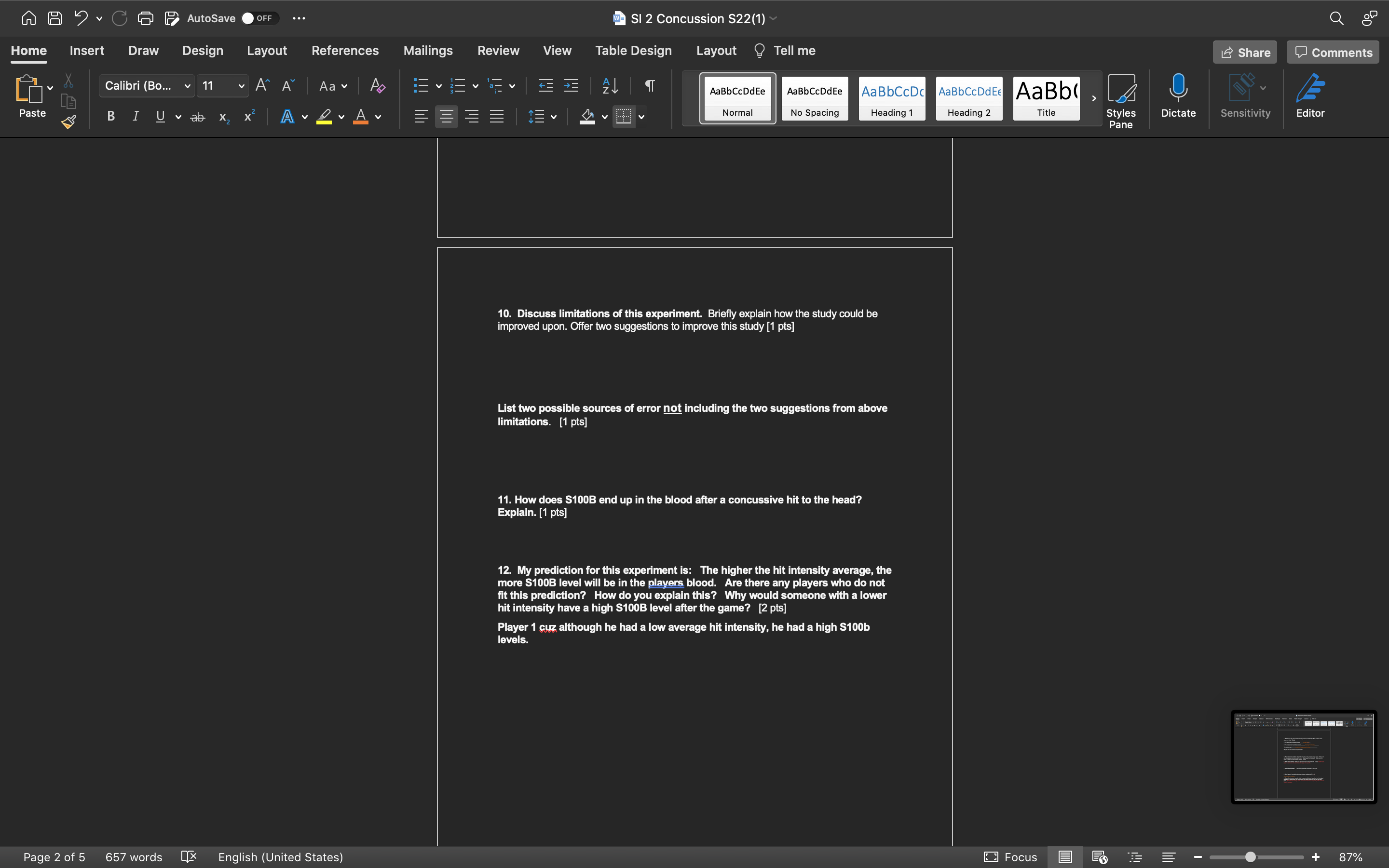Click the Format Painter brush icon
This screenshot has width=1389, height=868.
pos(69,122)
